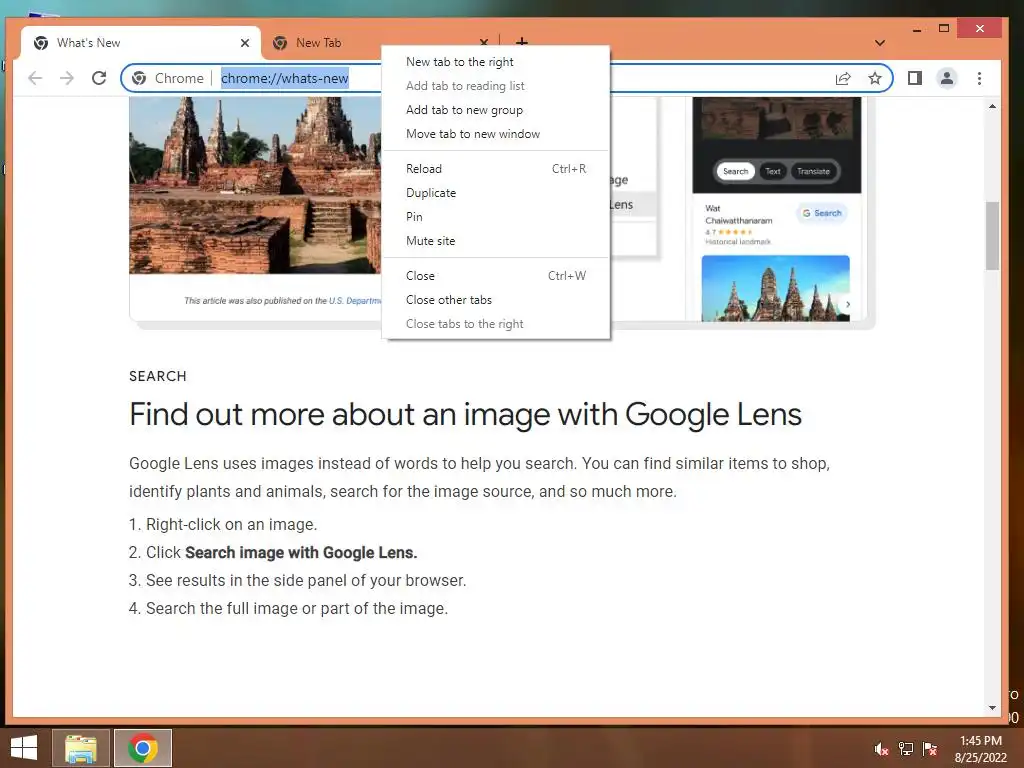Click next arrow on temple thumbnail

tap(848, 304)
